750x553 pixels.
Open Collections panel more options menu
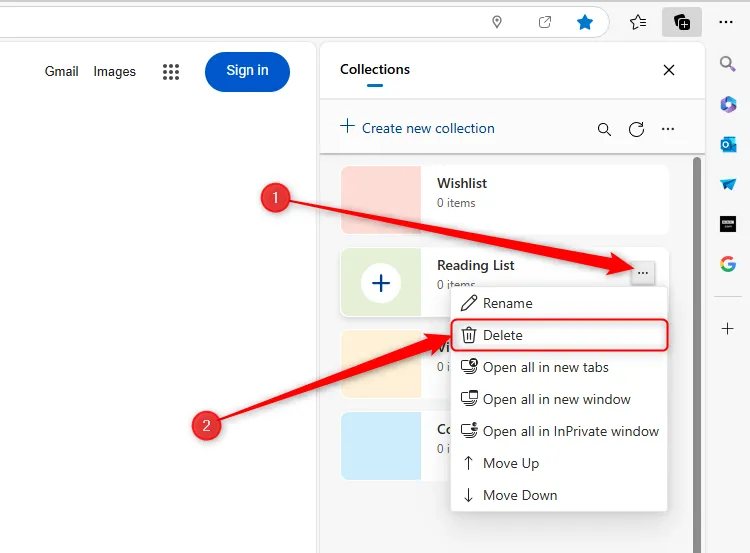(x=668, y=129)
